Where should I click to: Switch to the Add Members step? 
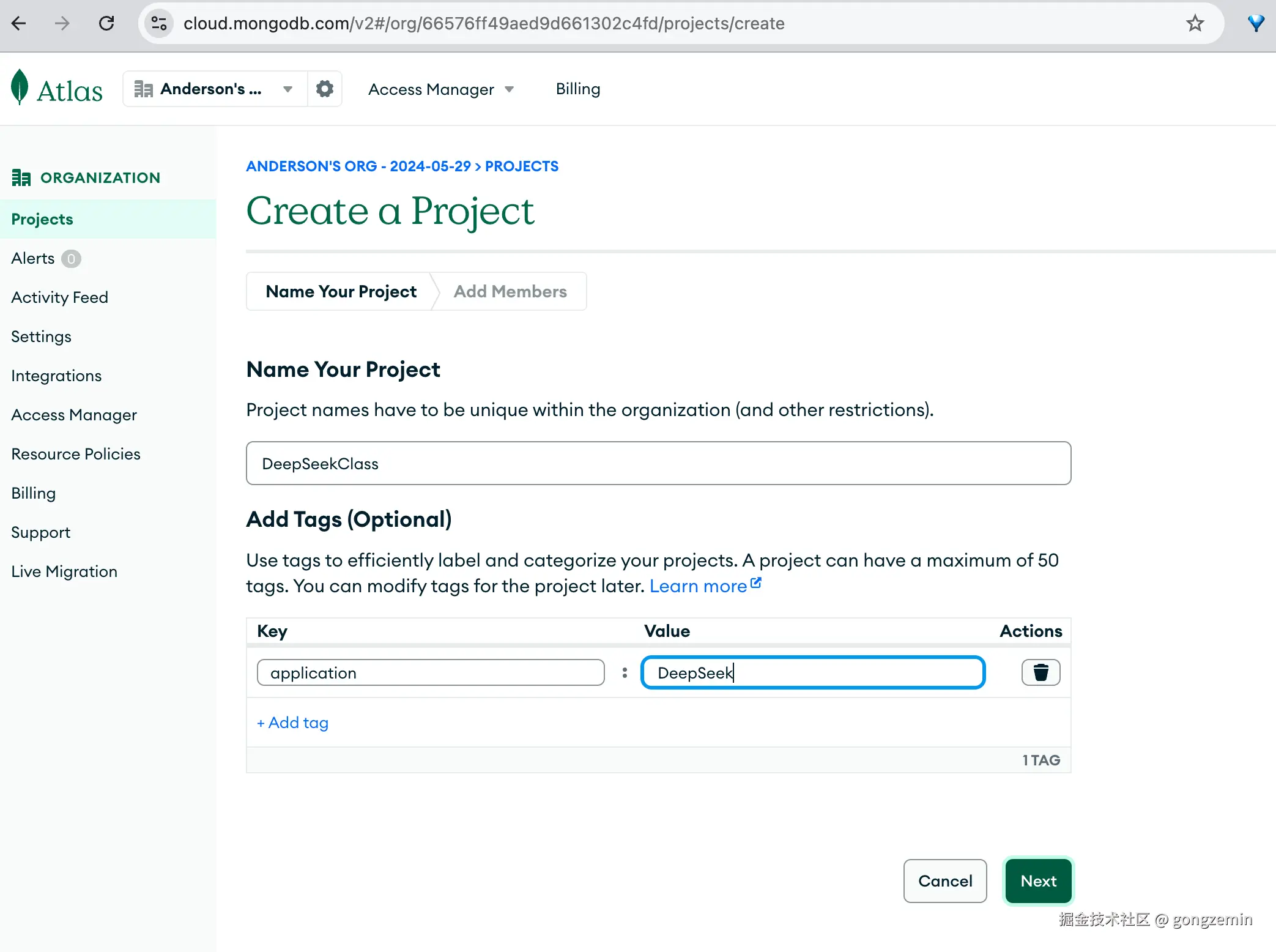pyautogui.click(x=510, y=291)
